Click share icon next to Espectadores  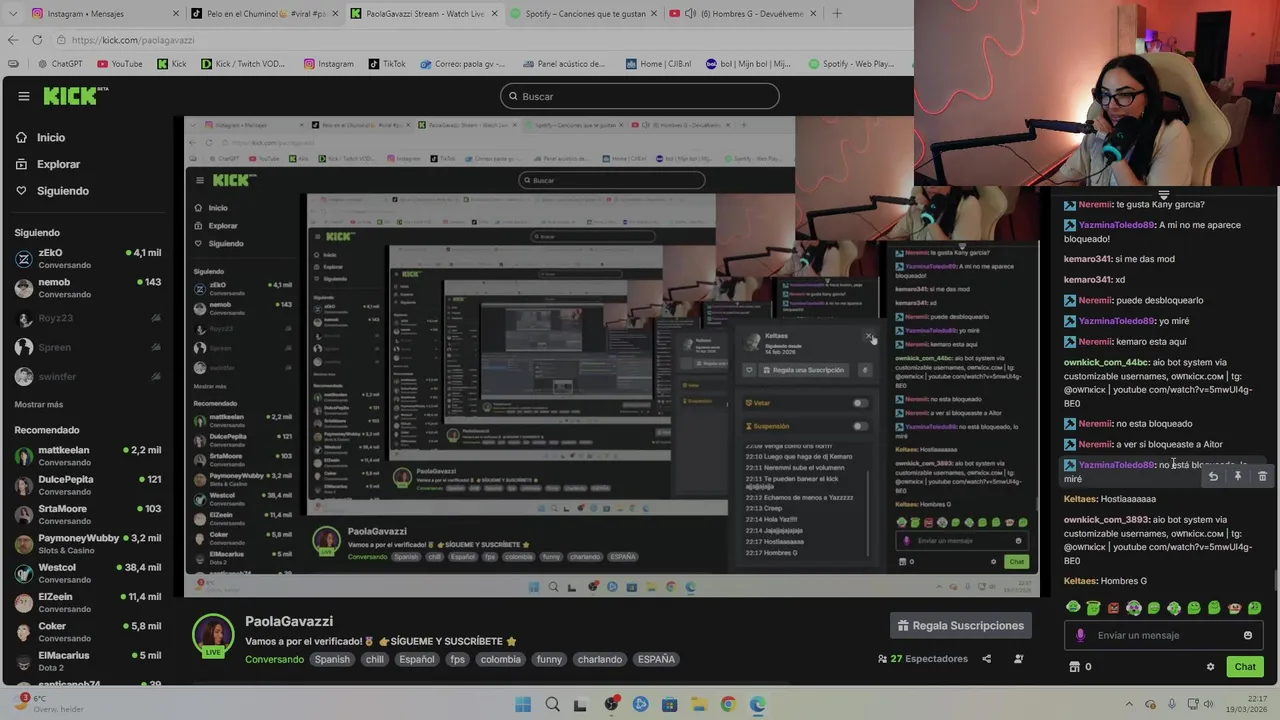click(986, 659)
